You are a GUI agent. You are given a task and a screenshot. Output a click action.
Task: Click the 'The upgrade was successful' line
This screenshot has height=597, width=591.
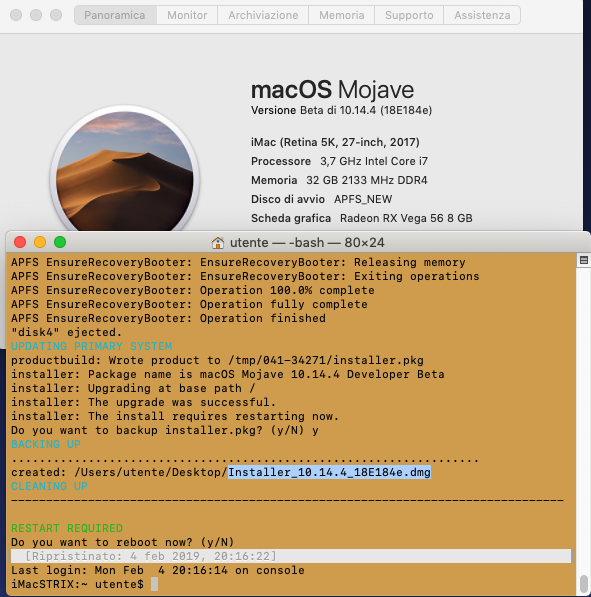(143, 402)
